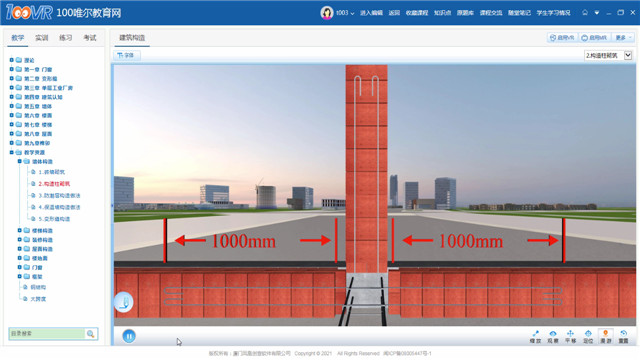Image resolution: width=640 pixels, height=360 pixels.
Task: Enable MR mode button
Action: 594,38
